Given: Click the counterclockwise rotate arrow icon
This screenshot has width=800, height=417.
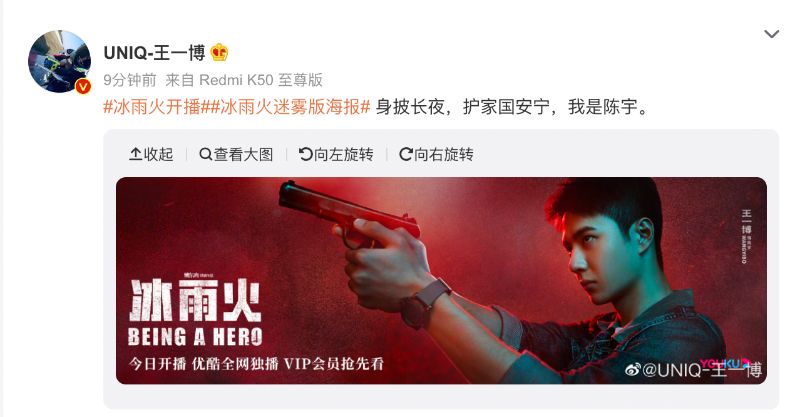Looking at the screenshot, I should click(x=305, y=154).
